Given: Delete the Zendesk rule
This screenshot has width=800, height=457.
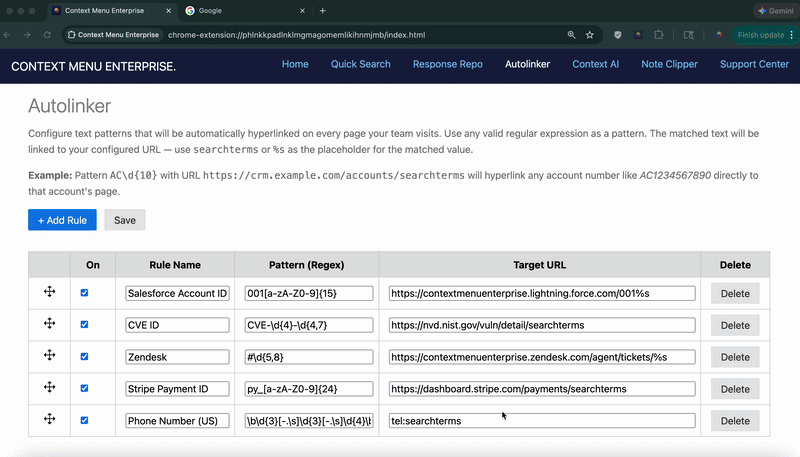Looking at the screenshot, I should 735,357.
